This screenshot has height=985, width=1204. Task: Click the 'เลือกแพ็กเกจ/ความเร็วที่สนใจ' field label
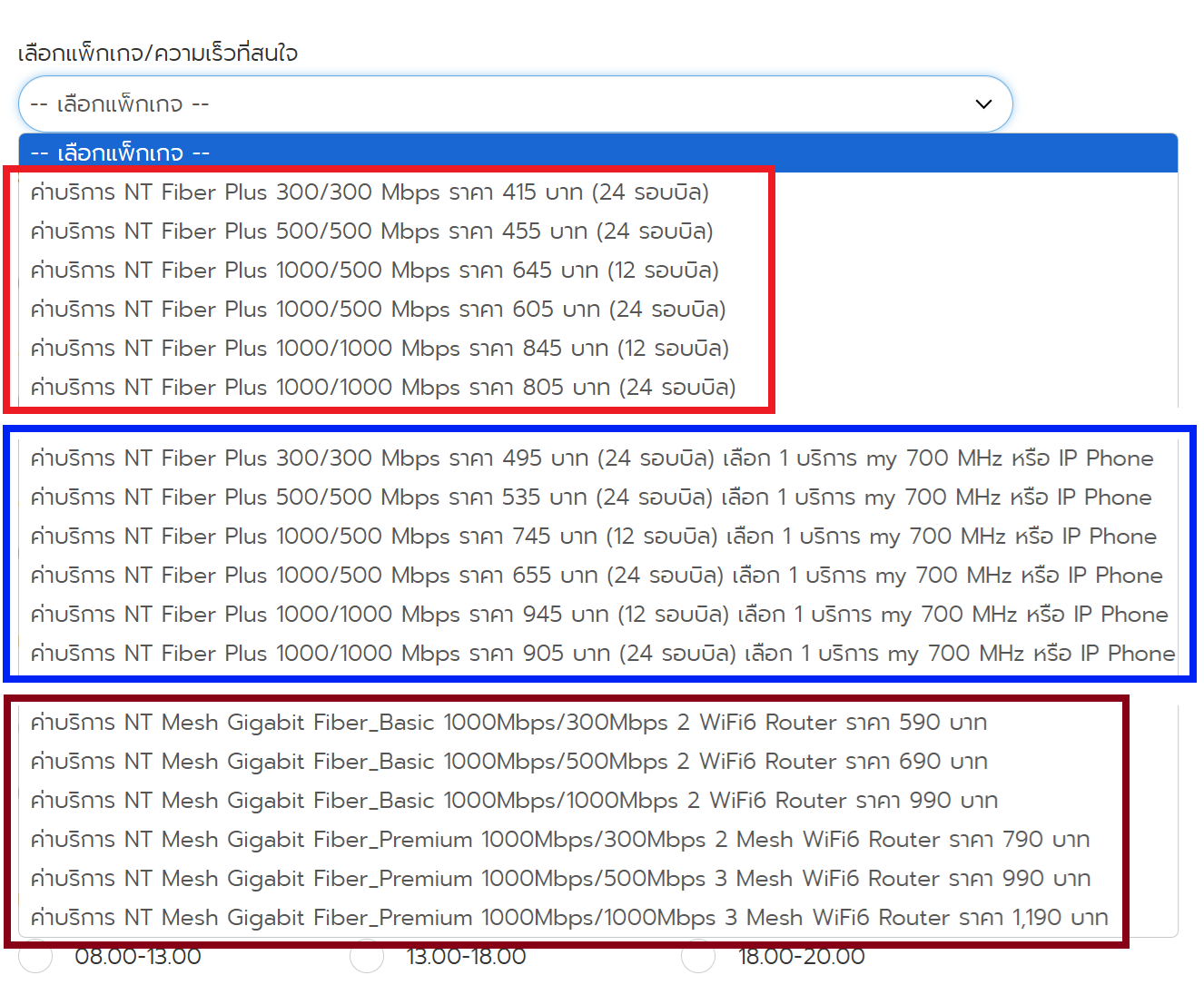click(158, 54)
